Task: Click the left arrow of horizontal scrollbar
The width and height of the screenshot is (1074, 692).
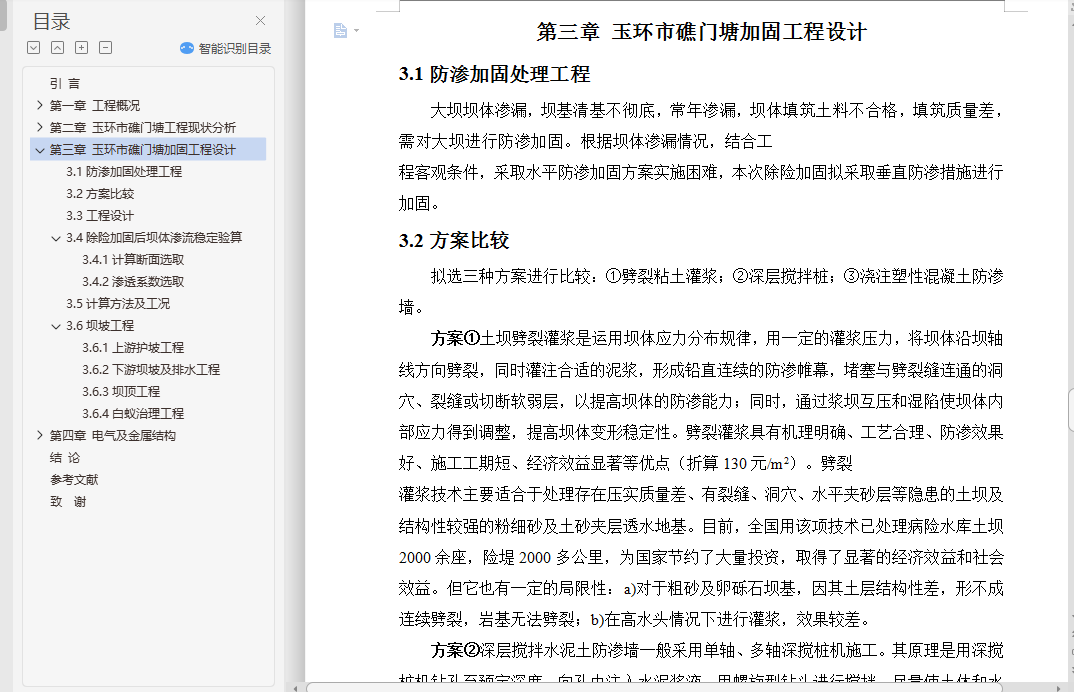Action: click(x=295, y=687)
